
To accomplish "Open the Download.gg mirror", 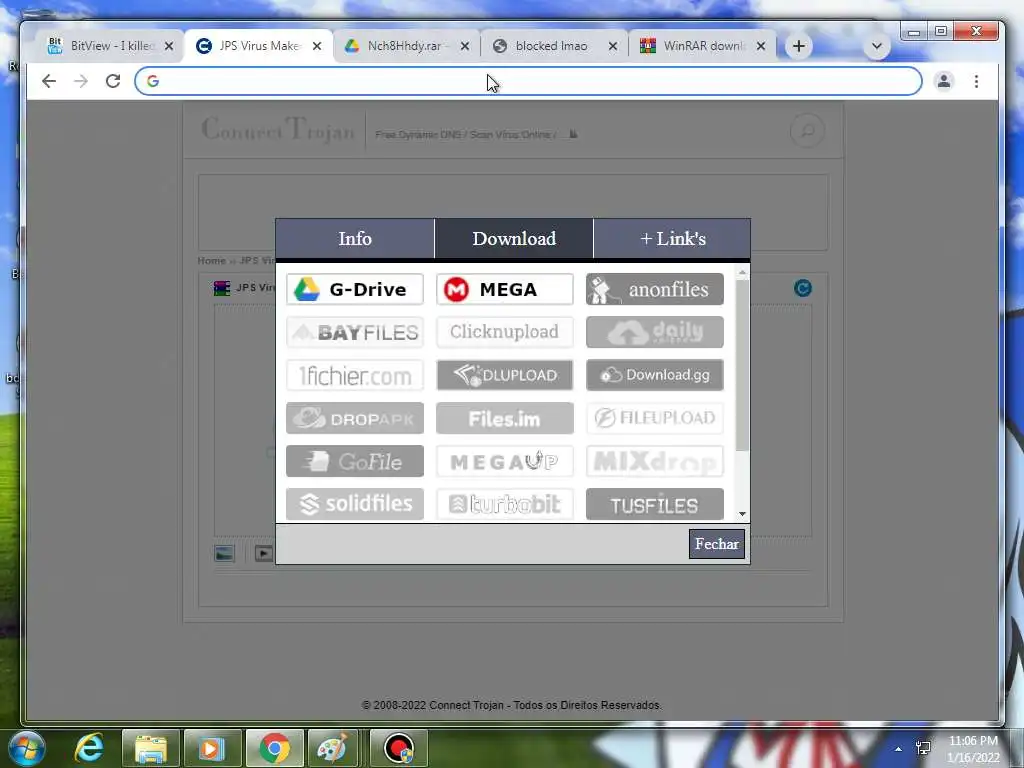I will point(654,376).
